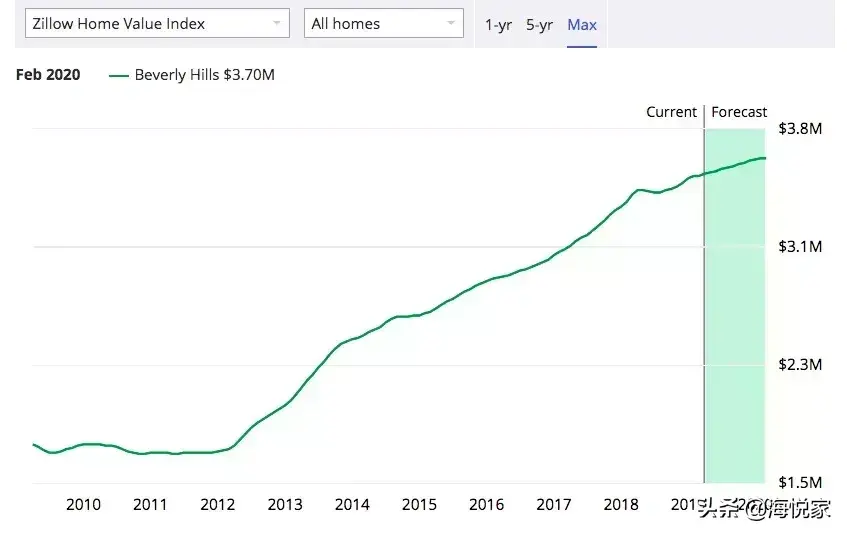This screenshot has height=535, width=847.
Task: Click the 2018 x-axis year label
Action: tap(621, 505)
